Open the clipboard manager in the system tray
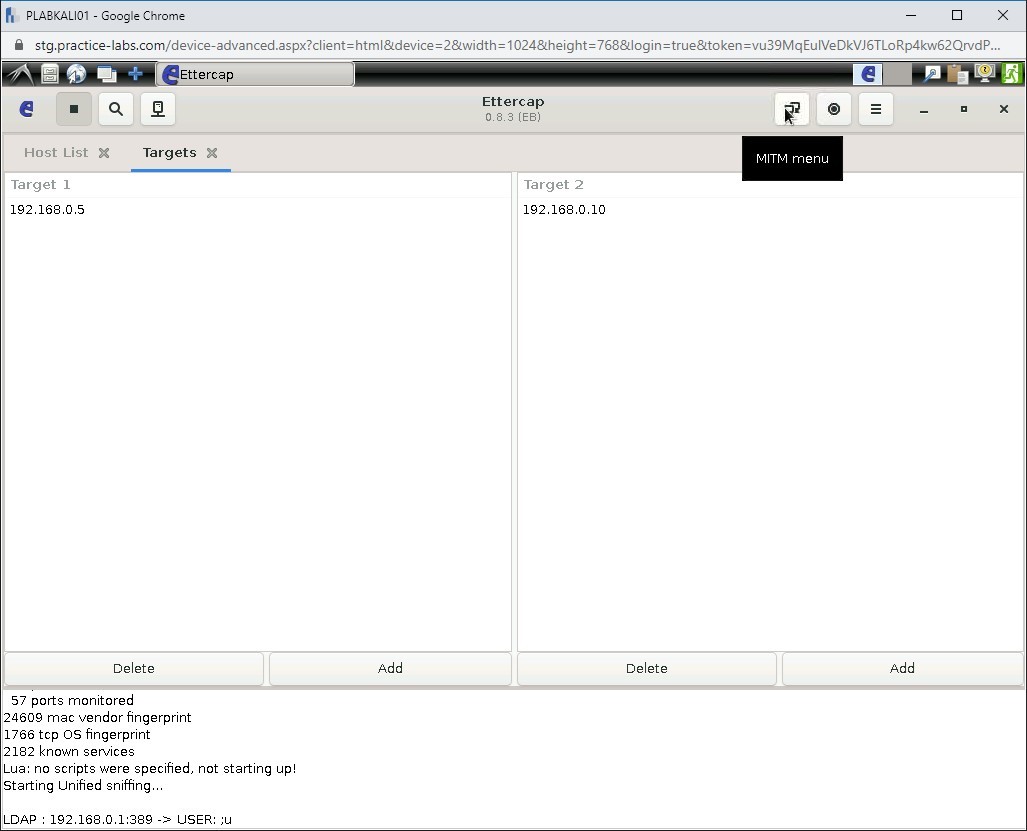This screenshot has height=831, width=1027. tap(956, 73)
